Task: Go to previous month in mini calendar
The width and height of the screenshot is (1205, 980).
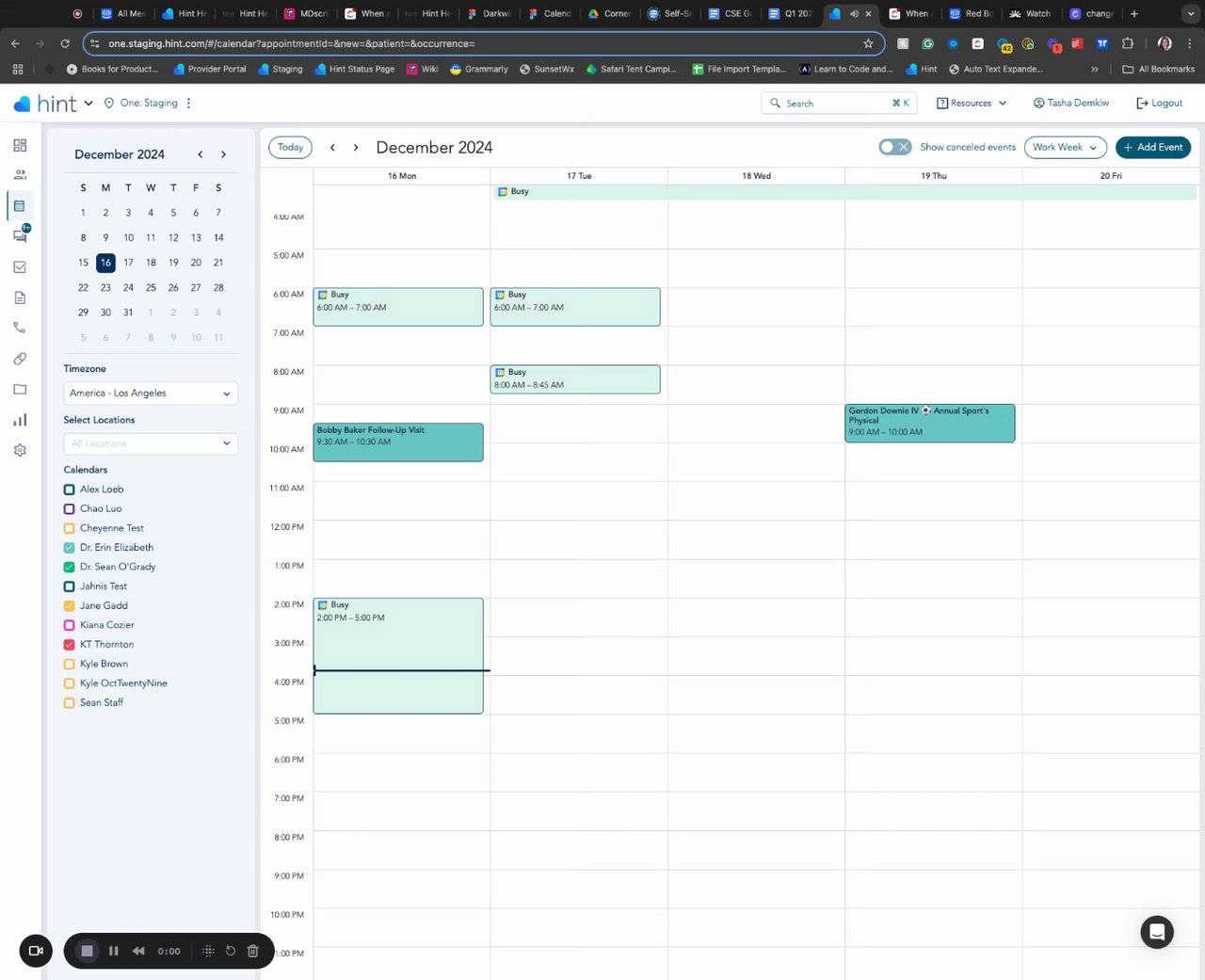Action: (x=200, y=154)
